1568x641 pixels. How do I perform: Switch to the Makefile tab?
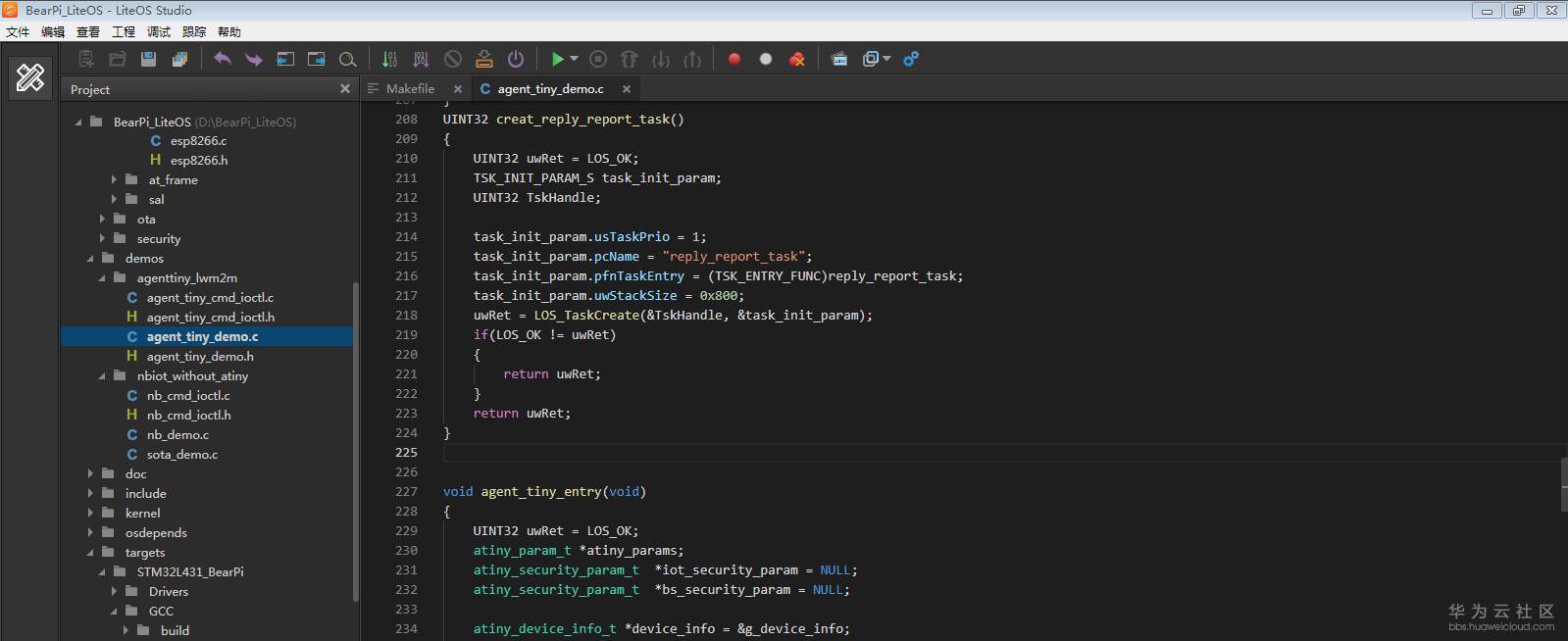click(x=410, y=88)
